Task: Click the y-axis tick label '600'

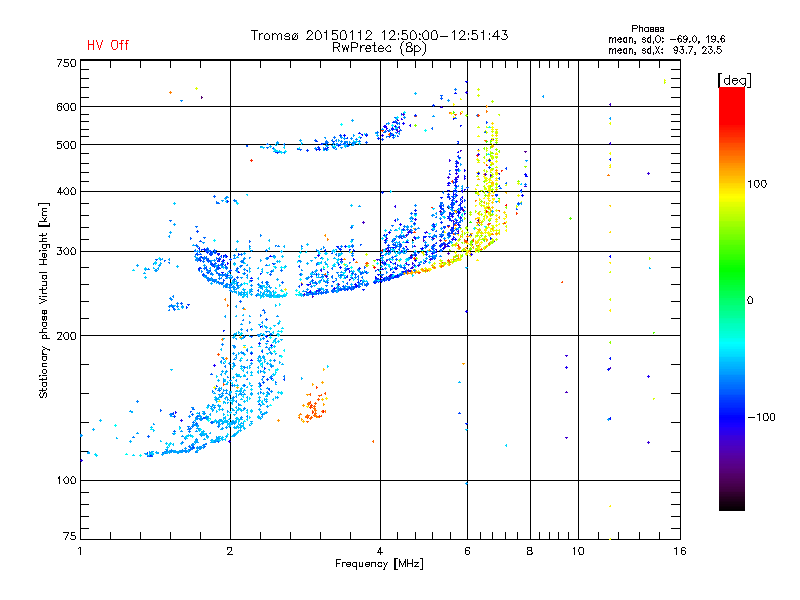Action: pyautogui.click(x=66, y=107)
